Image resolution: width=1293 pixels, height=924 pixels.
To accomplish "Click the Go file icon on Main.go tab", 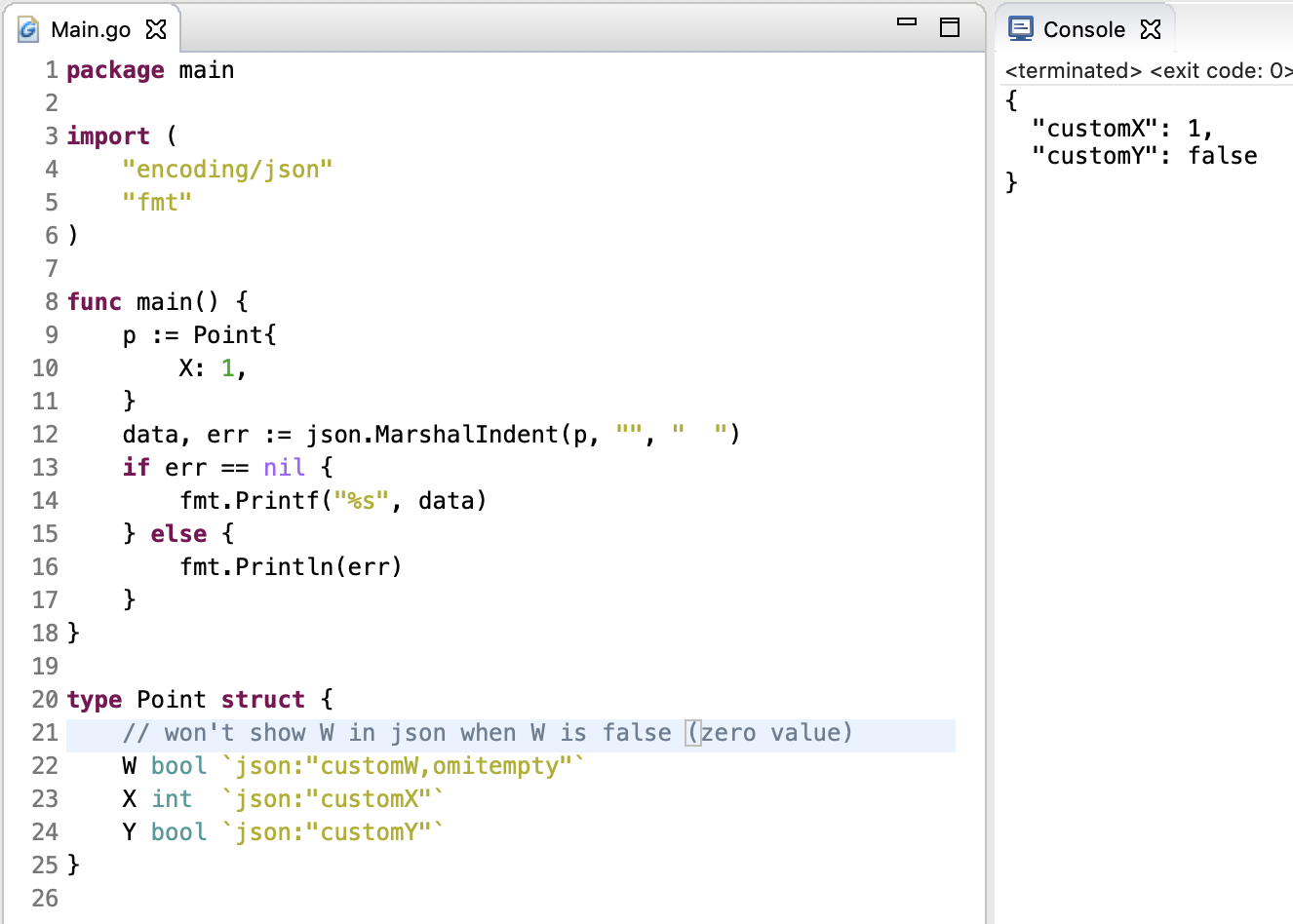I will [28, 29].
